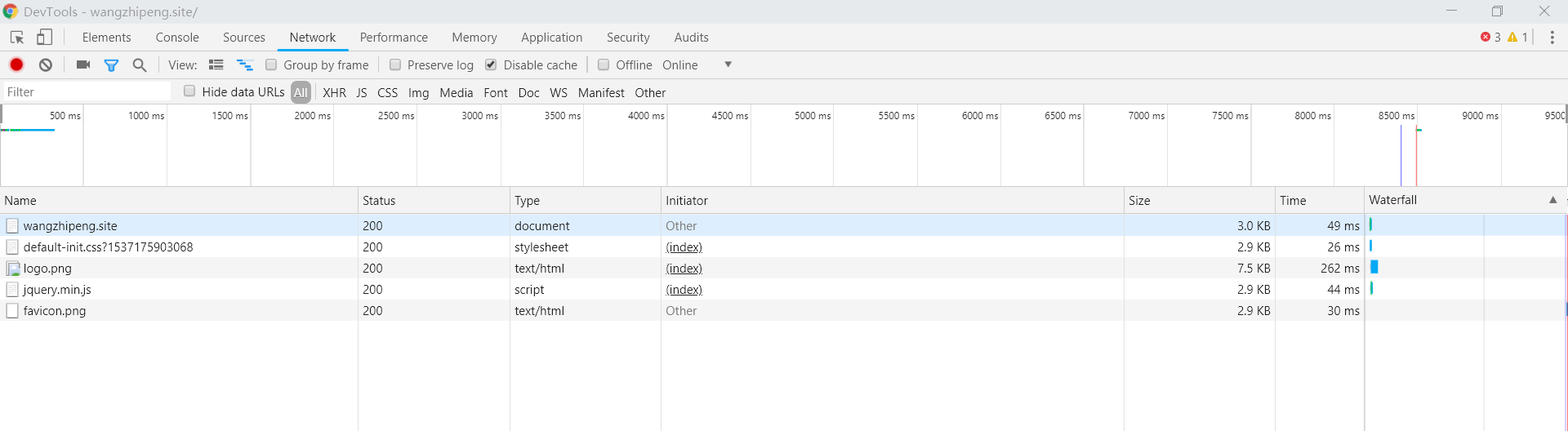This screenshot has width=1568, height=431.
Task: Check the Hide data URLs checkbox
Action: (x=189, y=91)
